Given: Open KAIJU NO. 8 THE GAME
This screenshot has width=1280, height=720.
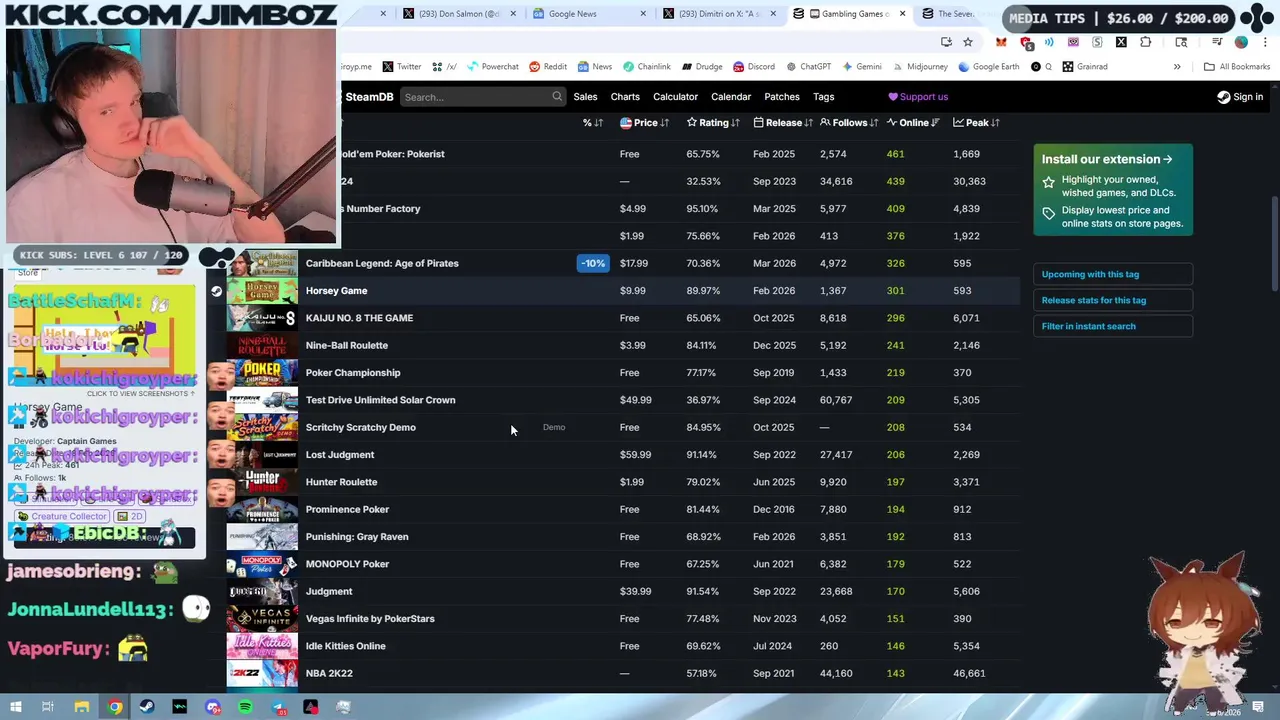Looking at the screenshot, I should tap(359, 318).
